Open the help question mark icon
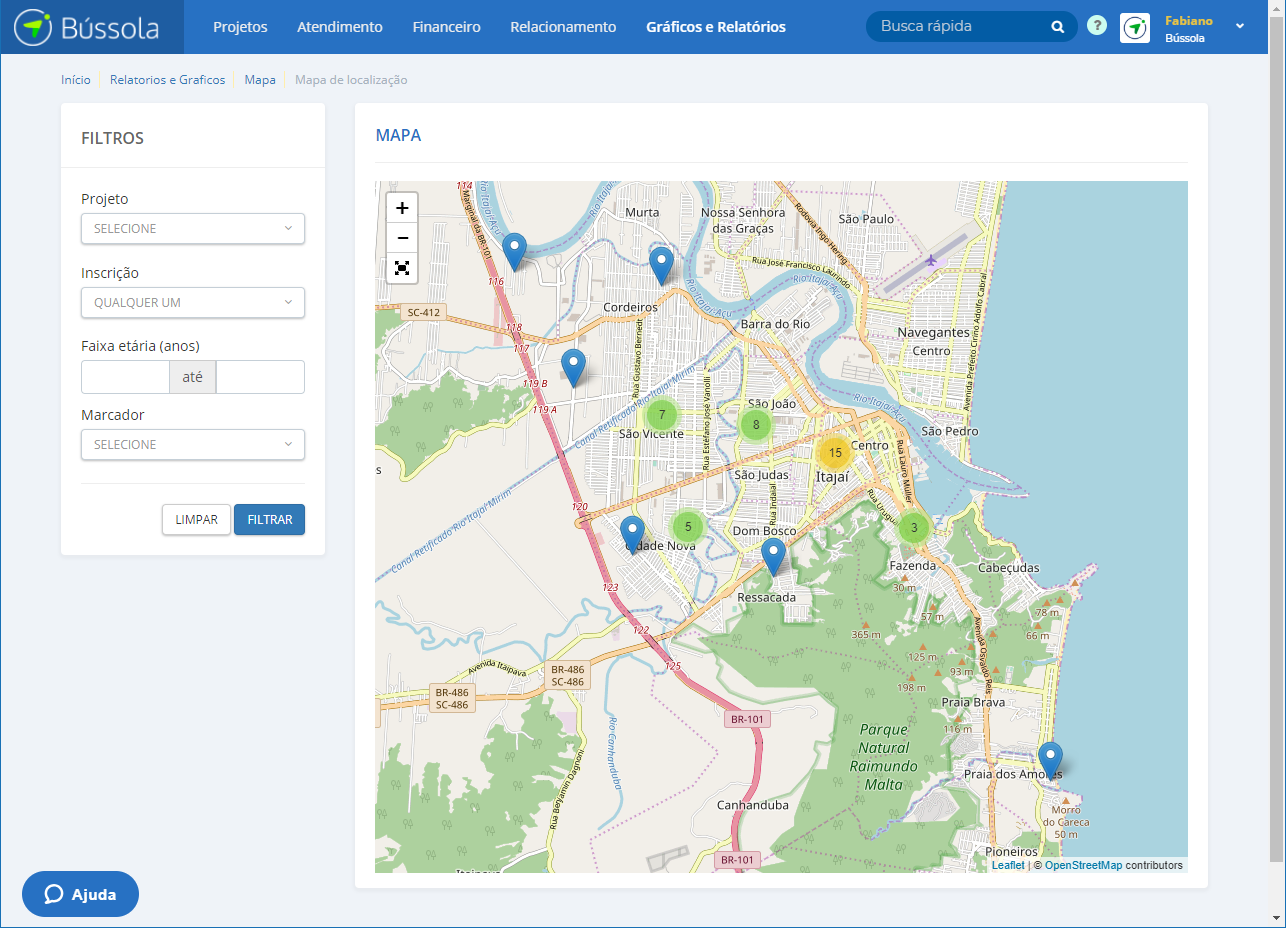This screenshot has width=1286, height=928. click(x=1097, y=27)
